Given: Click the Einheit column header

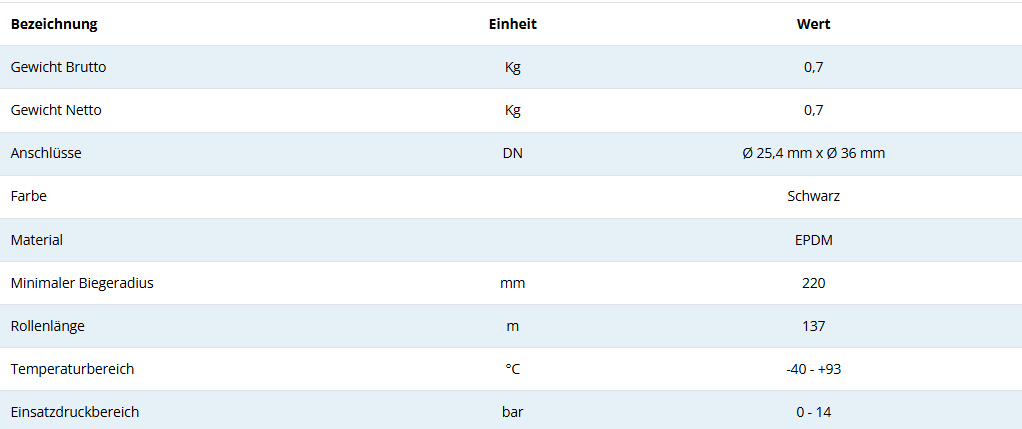Looking at the screenshot, I should click(512, 24).
